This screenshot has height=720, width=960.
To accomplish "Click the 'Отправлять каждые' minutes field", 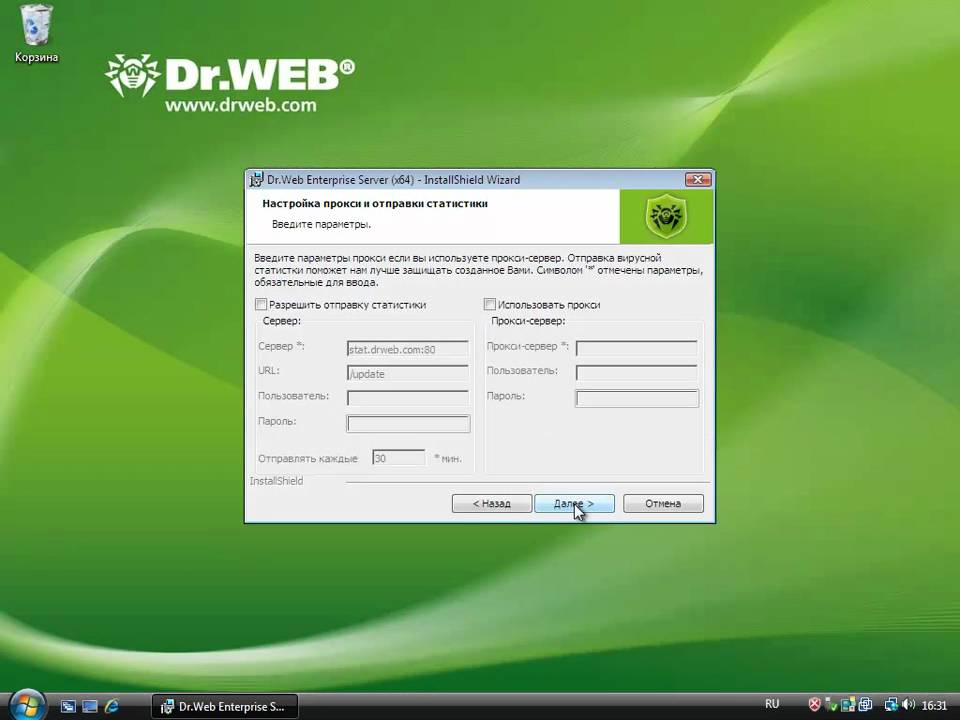I will [398, 458].
